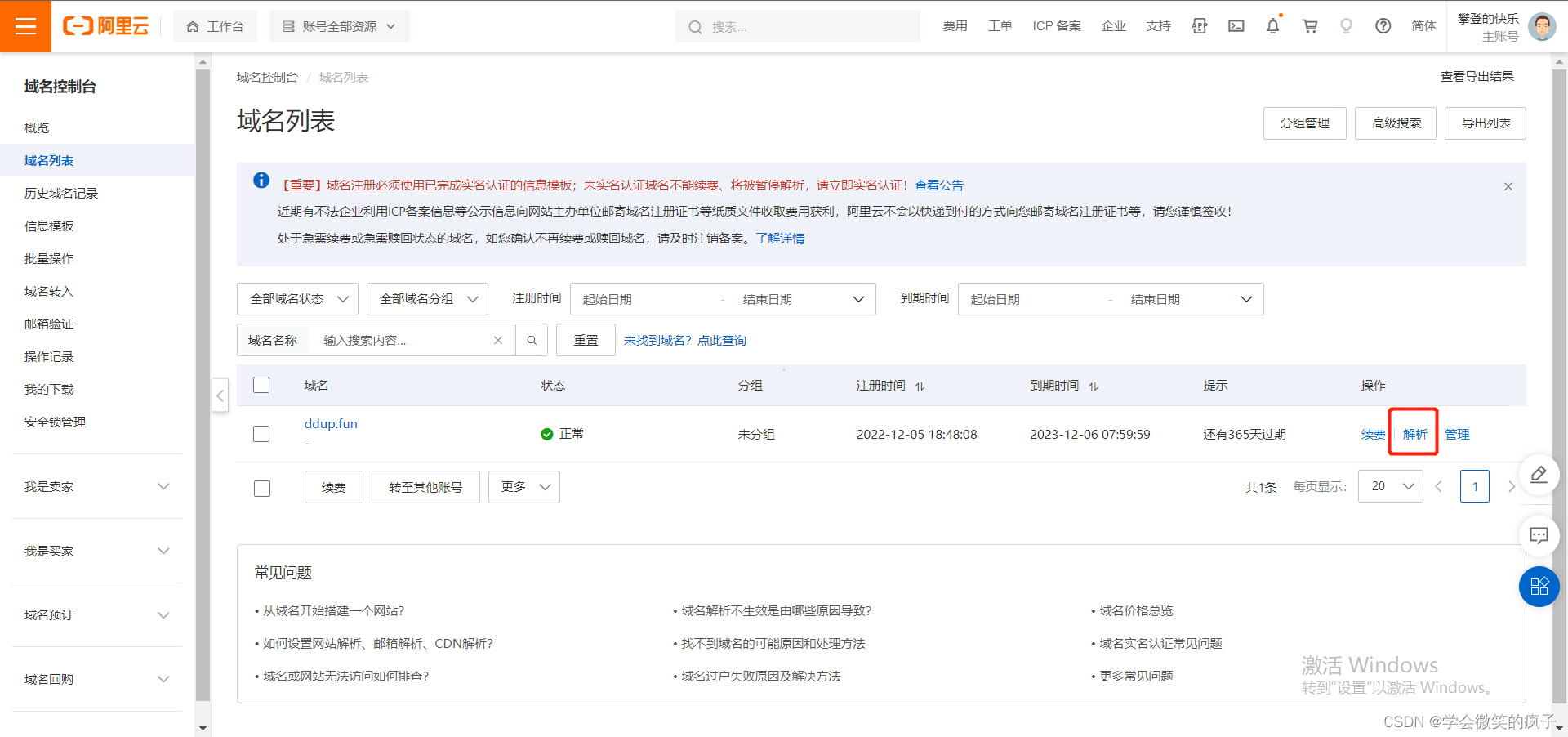The image size is (1568, 737).
Task: Sort by 注册时间 column
Action: coord(920,386)
